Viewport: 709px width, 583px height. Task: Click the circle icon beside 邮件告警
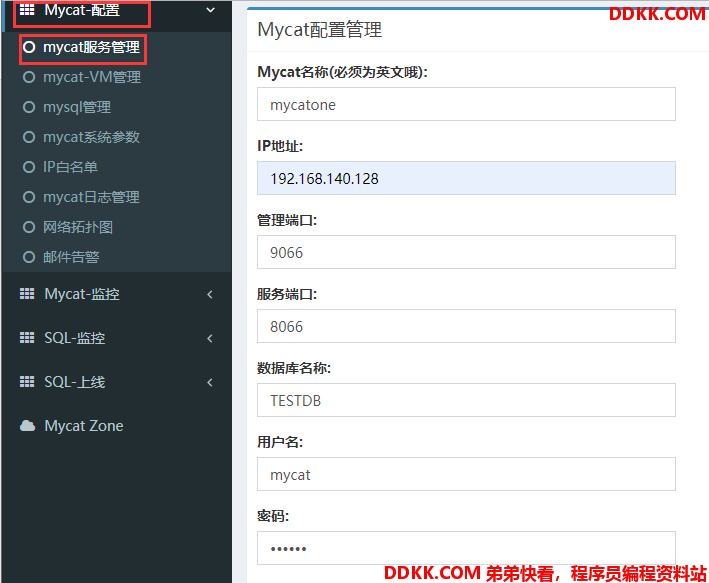(29, 257)
